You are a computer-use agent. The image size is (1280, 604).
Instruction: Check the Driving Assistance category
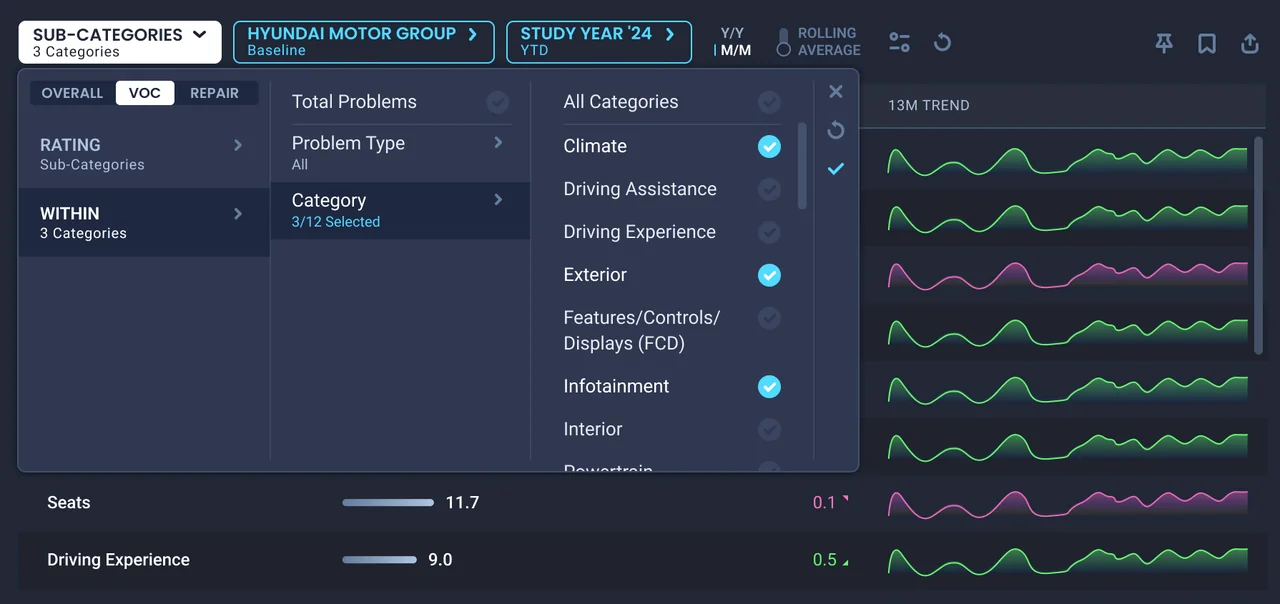point(769,189)
